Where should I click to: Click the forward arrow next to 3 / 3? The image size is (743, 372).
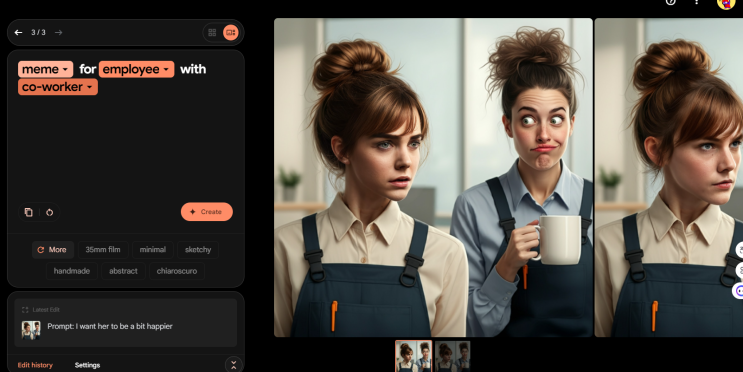[58, 32]
